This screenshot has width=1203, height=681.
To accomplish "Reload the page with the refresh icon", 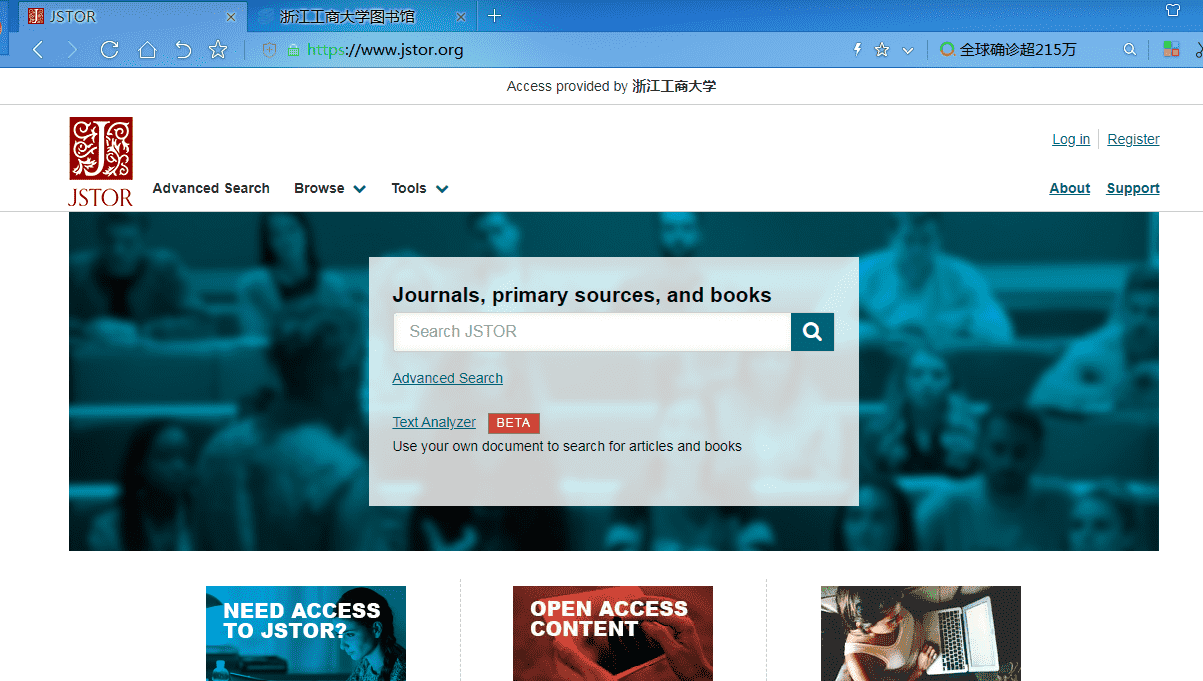I will (x=110, y=50).
